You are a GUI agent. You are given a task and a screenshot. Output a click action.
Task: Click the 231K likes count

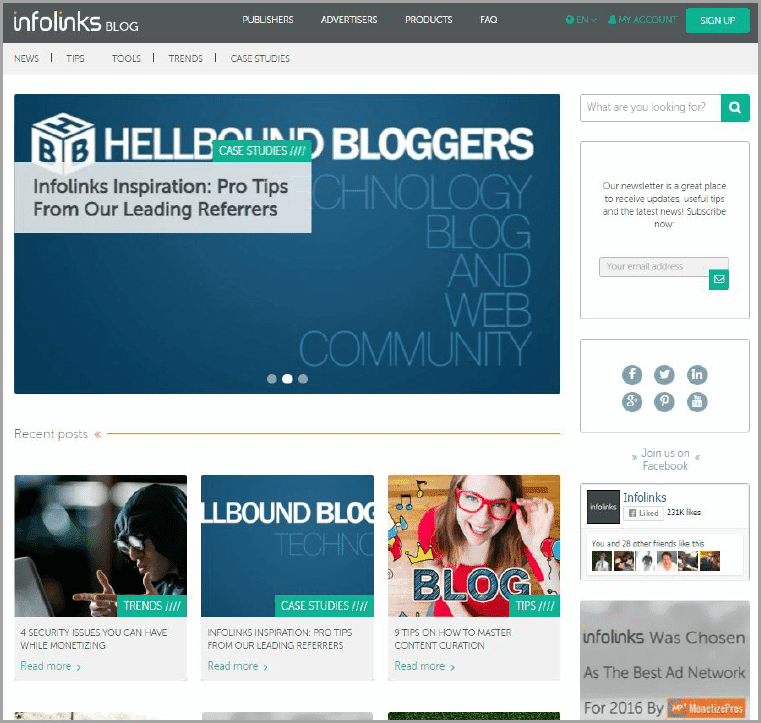(684, 512)
